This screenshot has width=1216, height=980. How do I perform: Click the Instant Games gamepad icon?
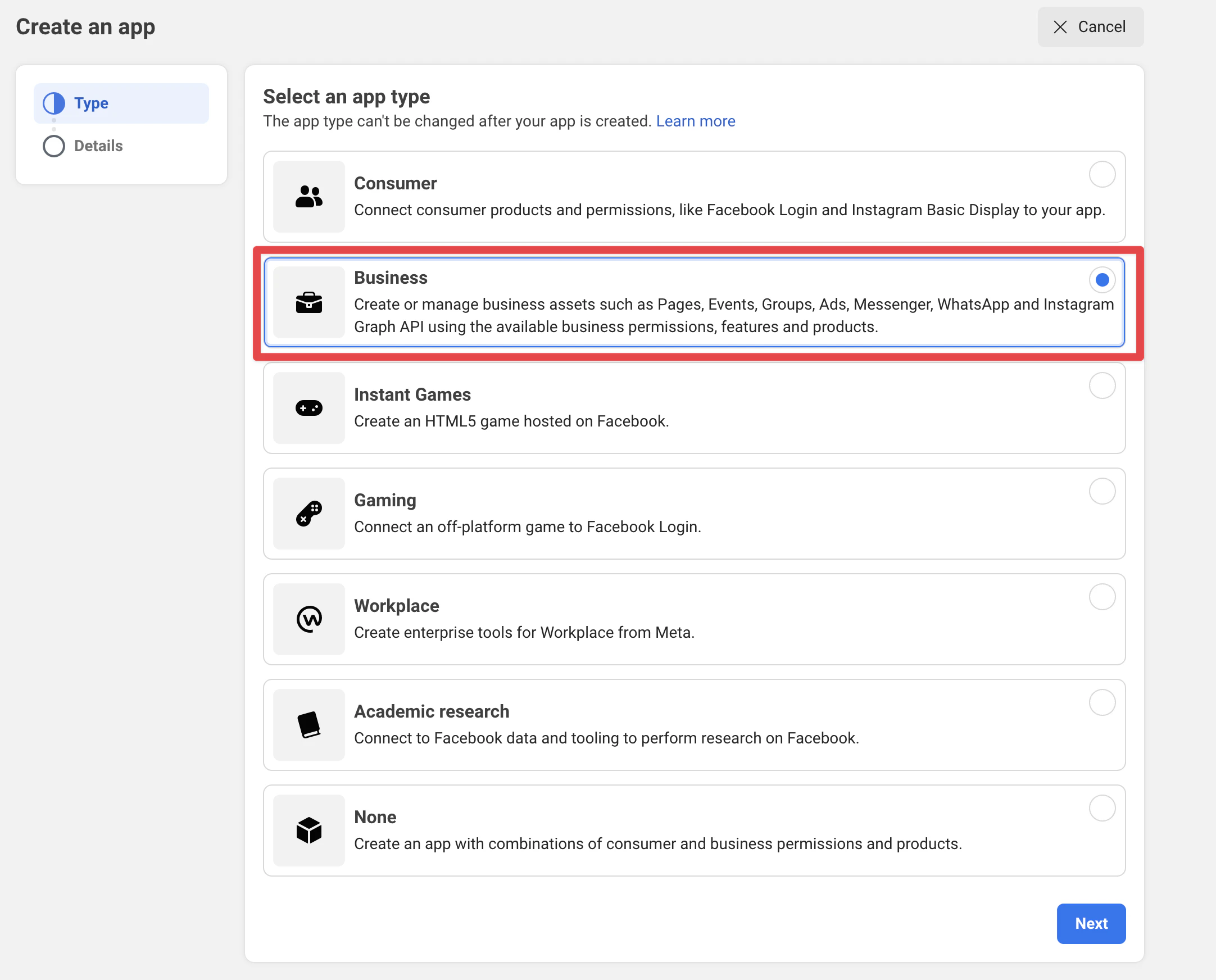(308, 407)
